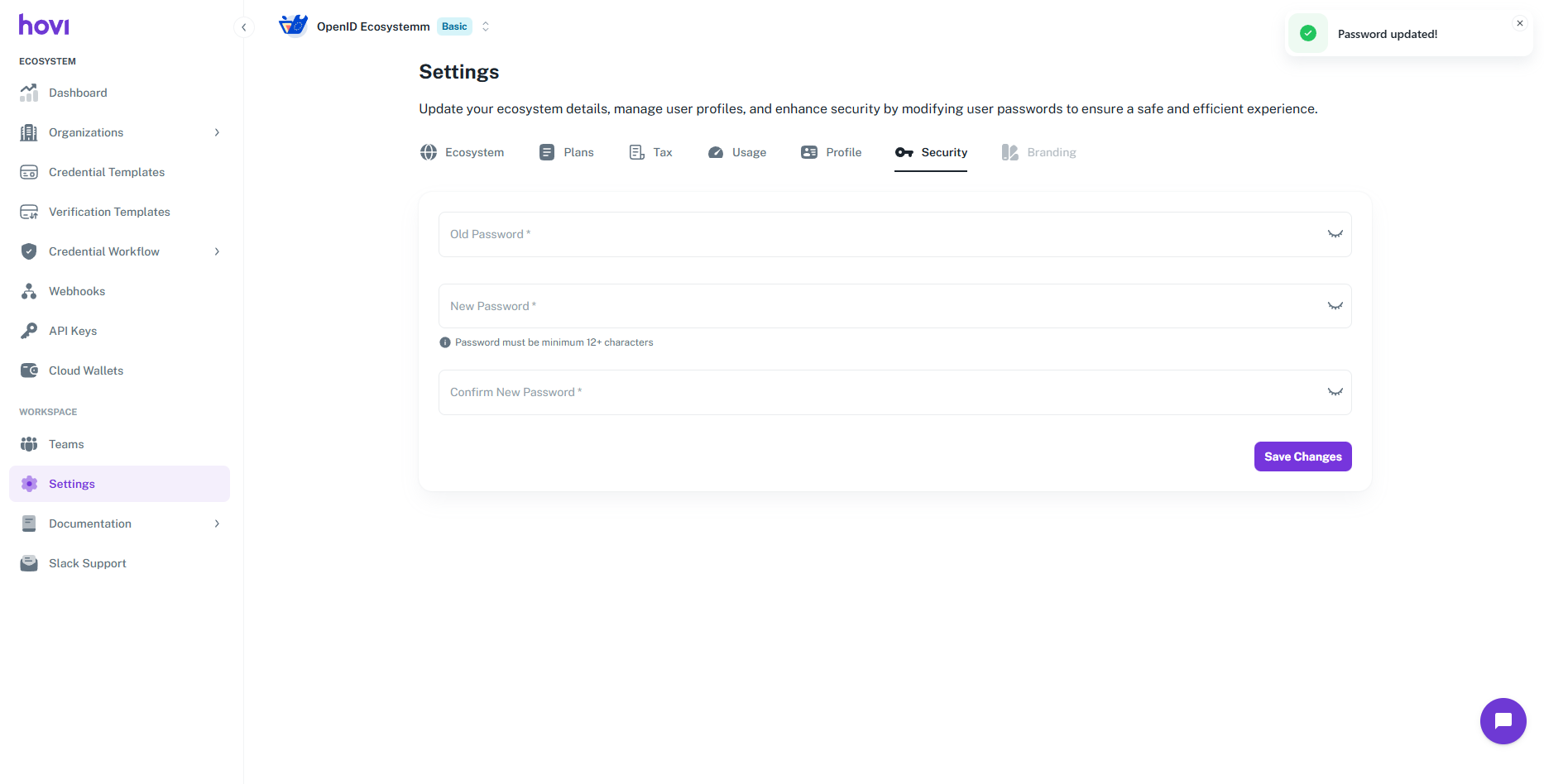
Task: Click the hovi logo
Action: [x=44, y=26]
